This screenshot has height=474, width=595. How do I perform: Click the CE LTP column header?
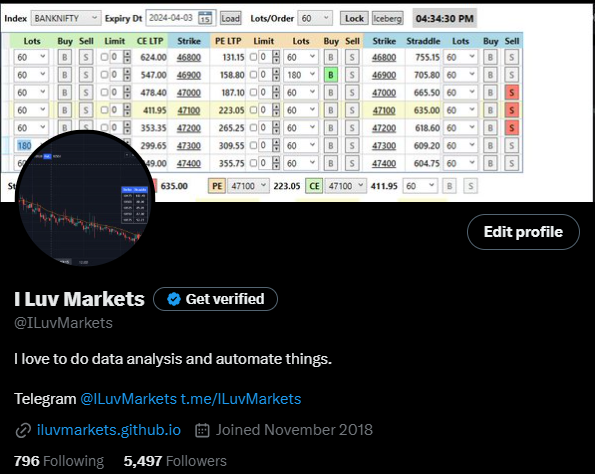(x=150, y=41)
